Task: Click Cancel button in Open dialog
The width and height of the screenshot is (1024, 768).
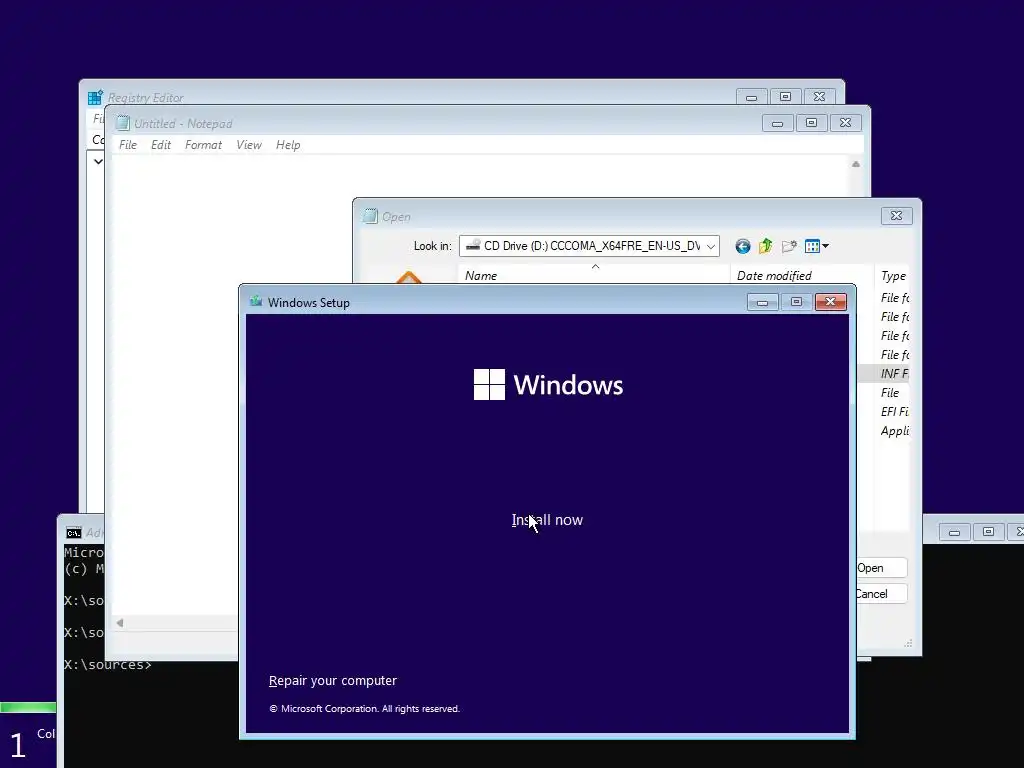Action: (x=881, y=594)
